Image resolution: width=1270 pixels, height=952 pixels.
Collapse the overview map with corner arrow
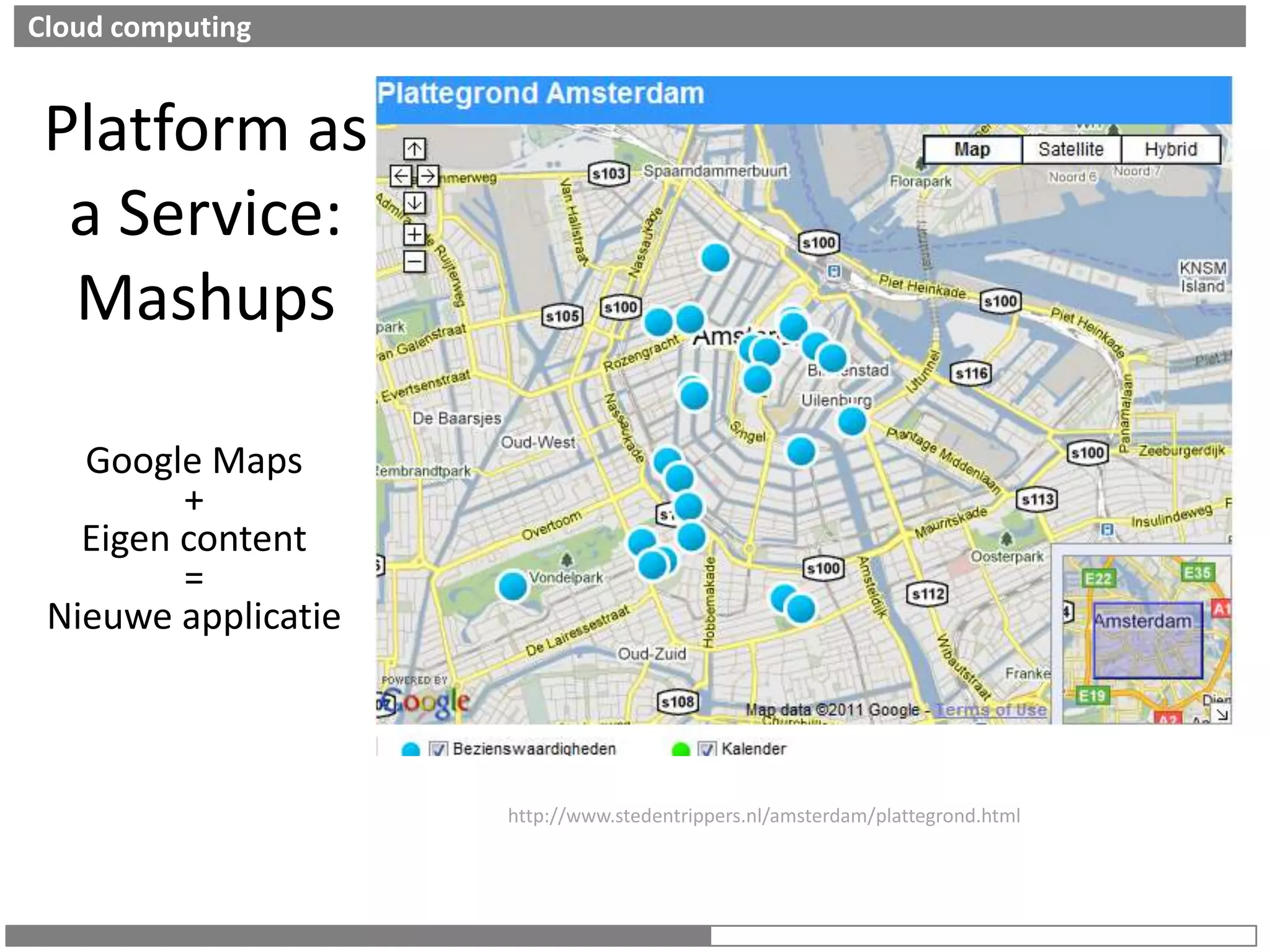1221,715
